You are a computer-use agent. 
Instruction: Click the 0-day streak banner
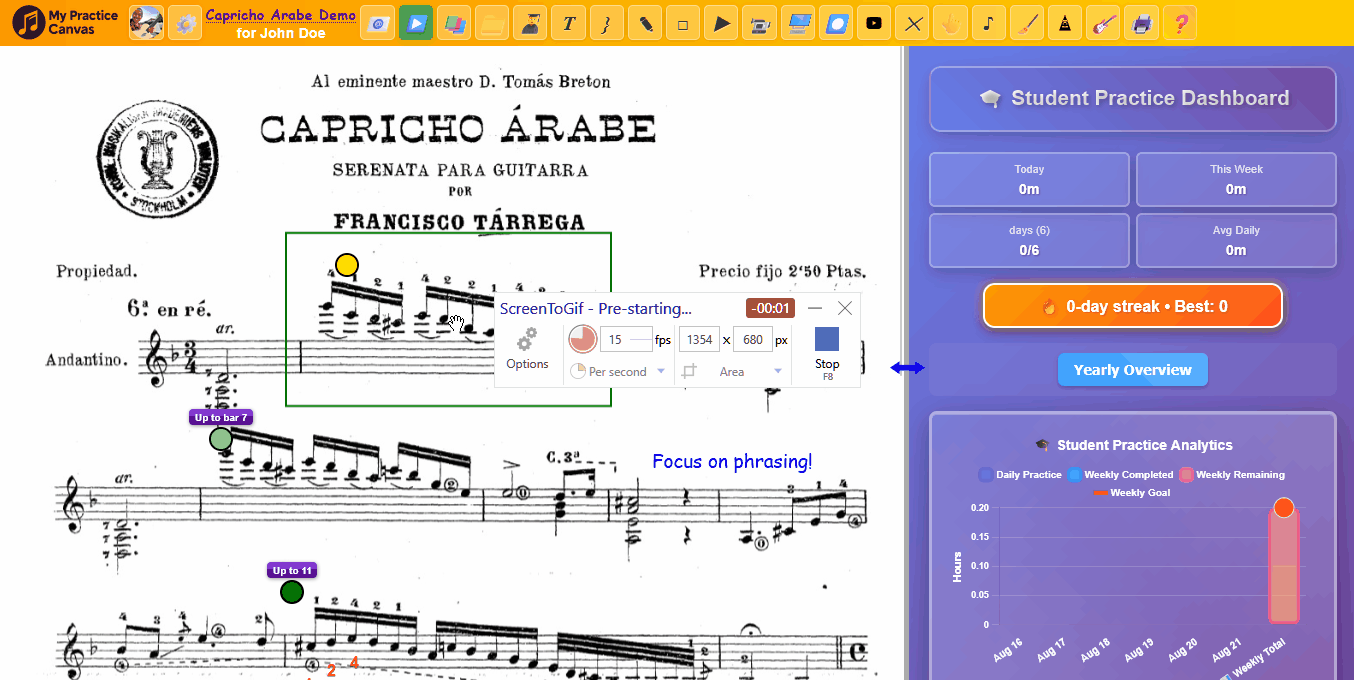click(1132, 306)
